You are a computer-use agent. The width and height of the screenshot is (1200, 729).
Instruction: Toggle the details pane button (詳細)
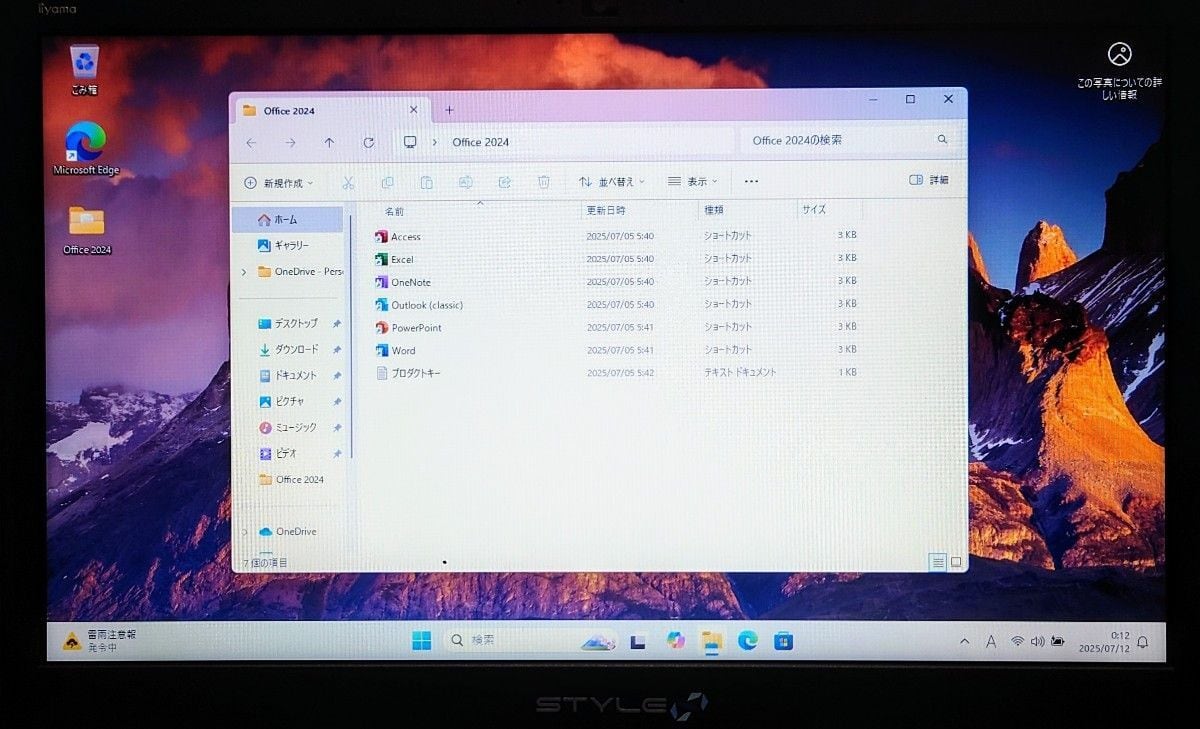928,180
